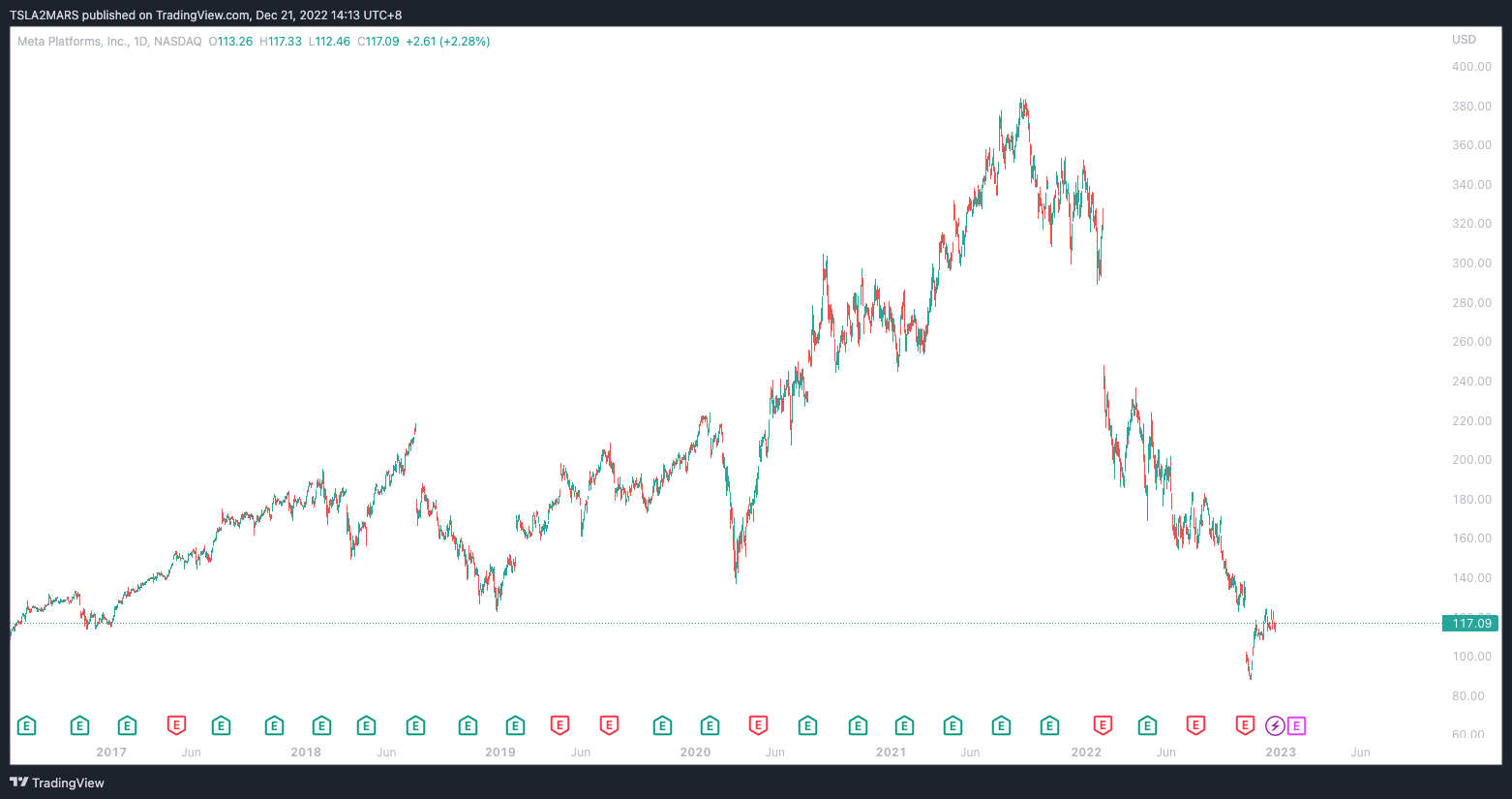Click the red earnings marker just after Jun 2019
1512x799 pixels.
click(609, 725)
